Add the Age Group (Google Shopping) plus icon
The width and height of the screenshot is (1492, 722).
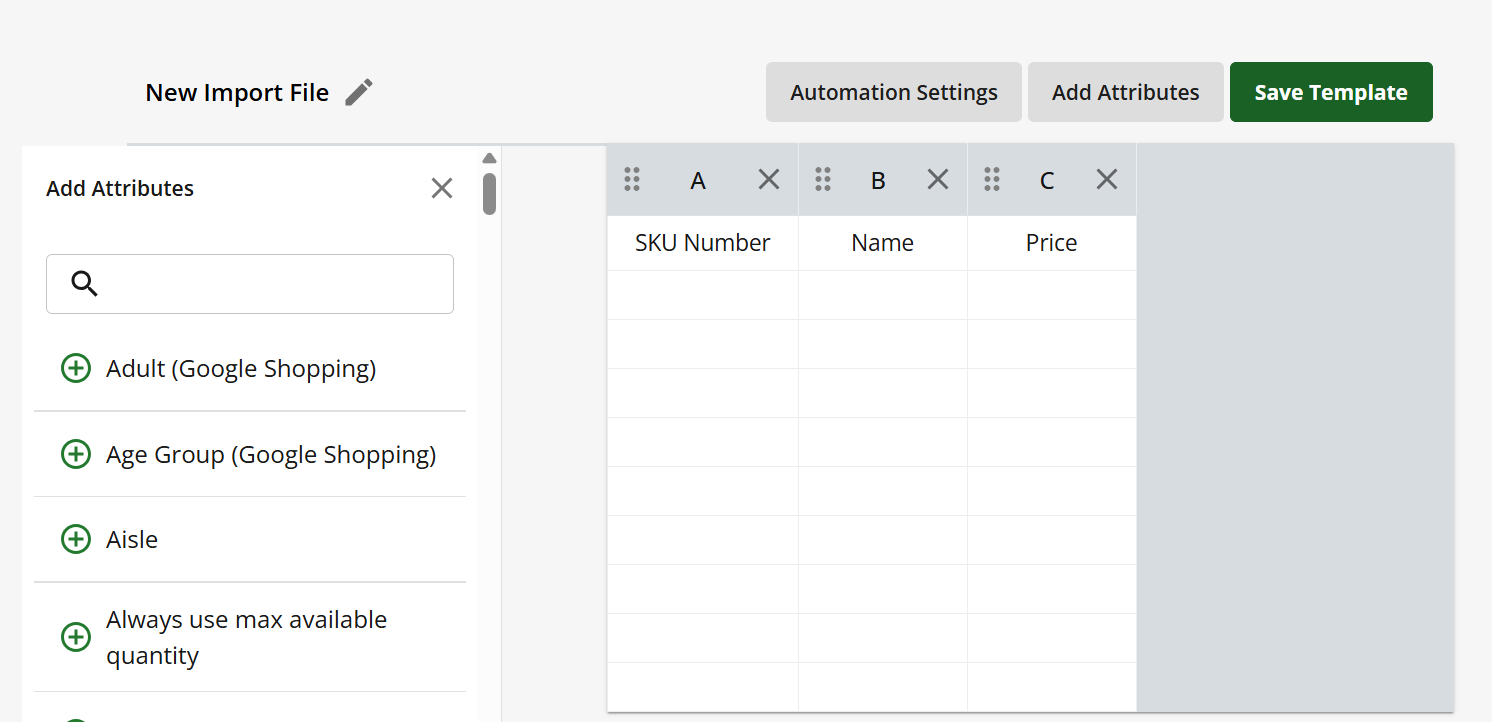tap(76, 455)
